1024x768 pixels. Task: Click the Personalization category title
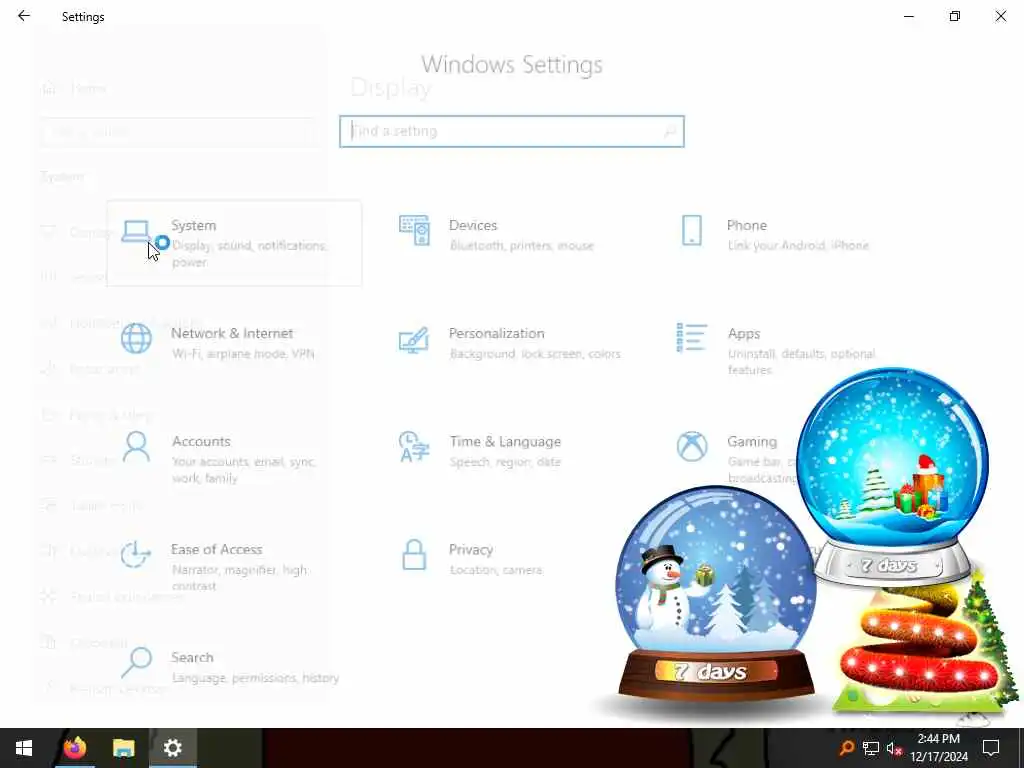click(x=496, y=333)
